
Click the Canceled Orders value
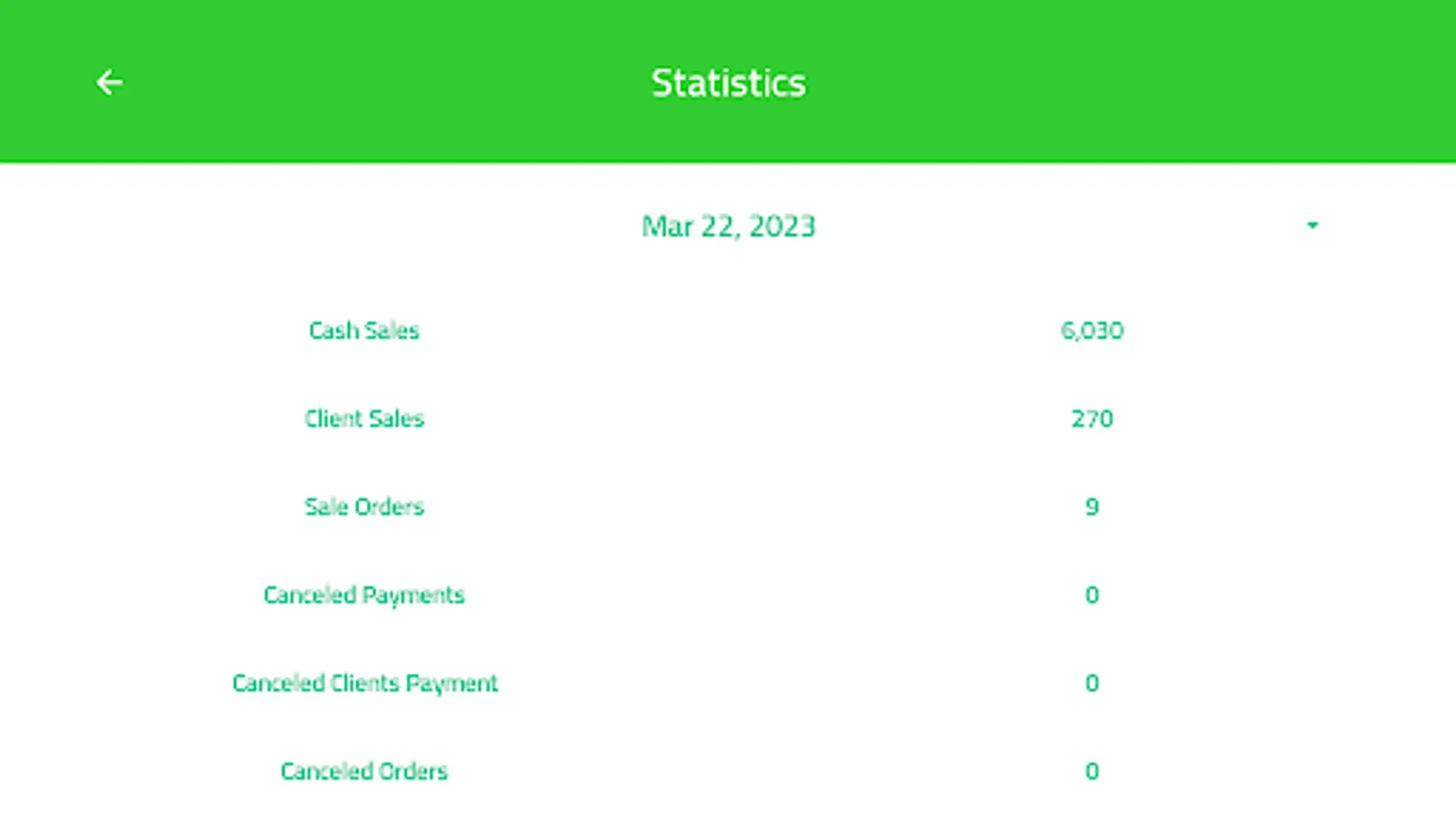pos(1092,772)
